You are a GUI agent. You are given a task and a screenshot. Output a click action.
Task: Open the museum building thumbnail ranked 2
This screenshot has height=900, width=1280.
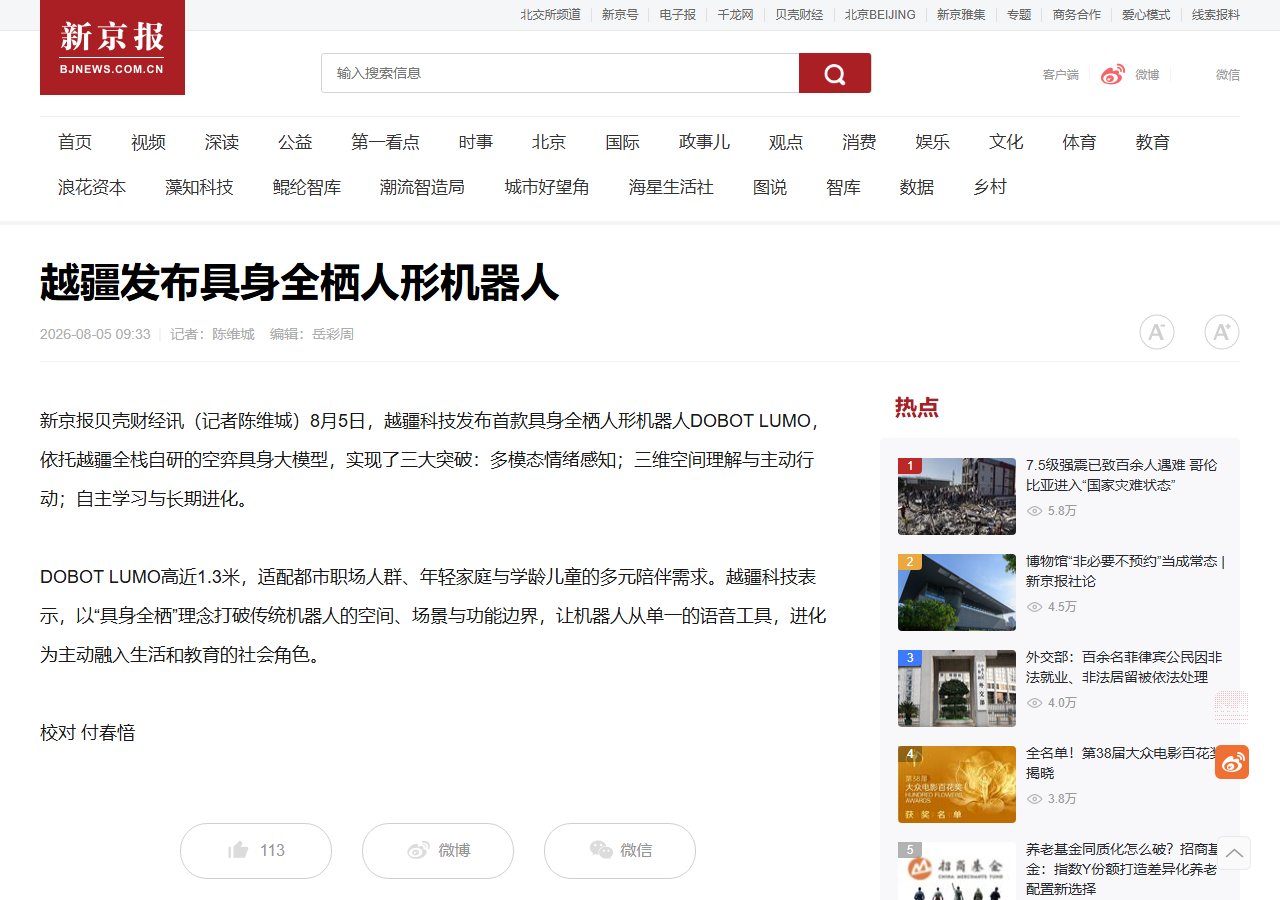click(x=957, y=592)
